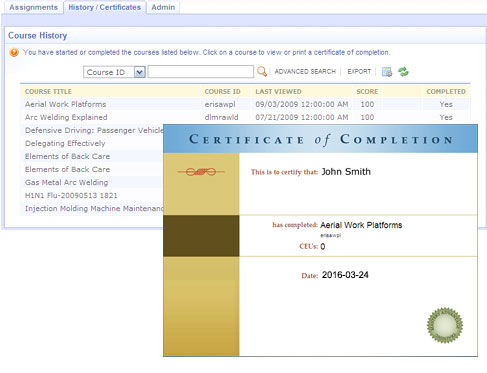The image size is (487, 373).
Task: Click the name John Smith on the certificate
Action: tap(346, 172)
